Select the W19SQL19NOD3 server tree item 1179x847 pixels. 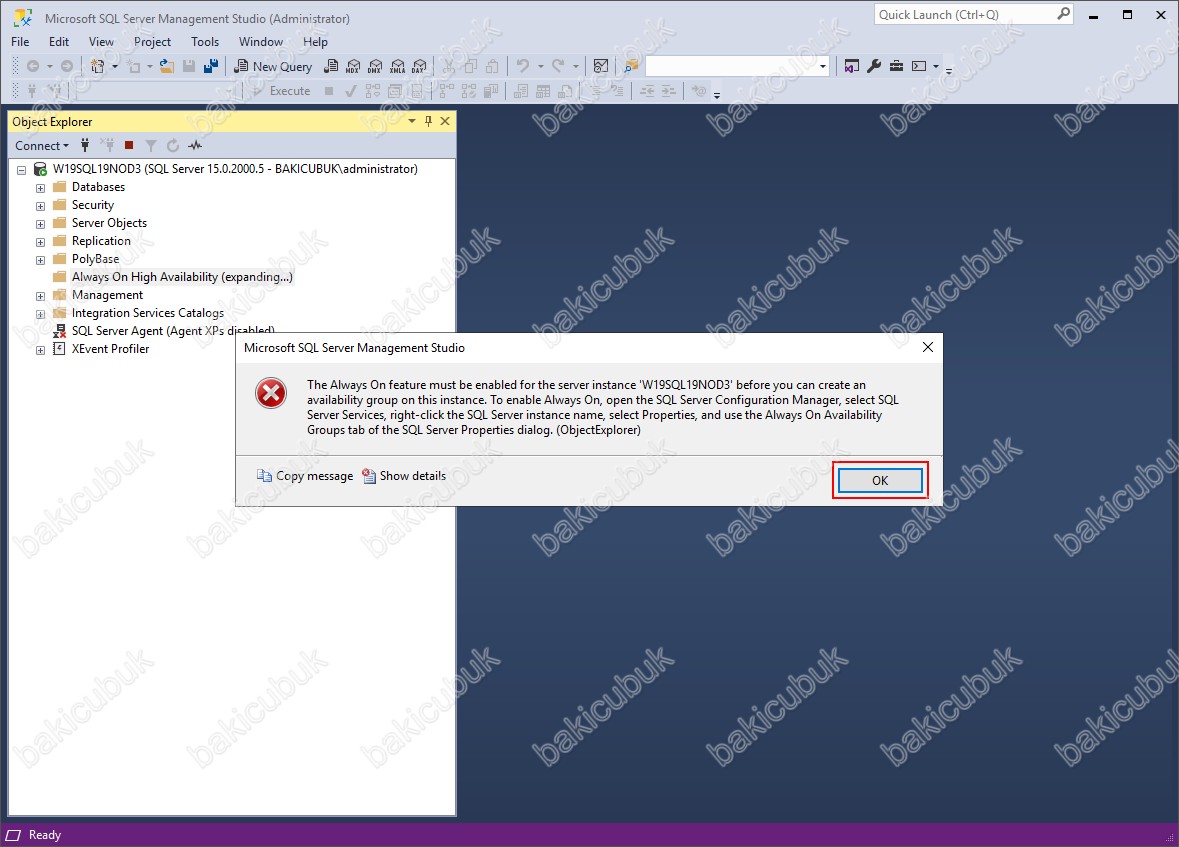tap(235, 168)
